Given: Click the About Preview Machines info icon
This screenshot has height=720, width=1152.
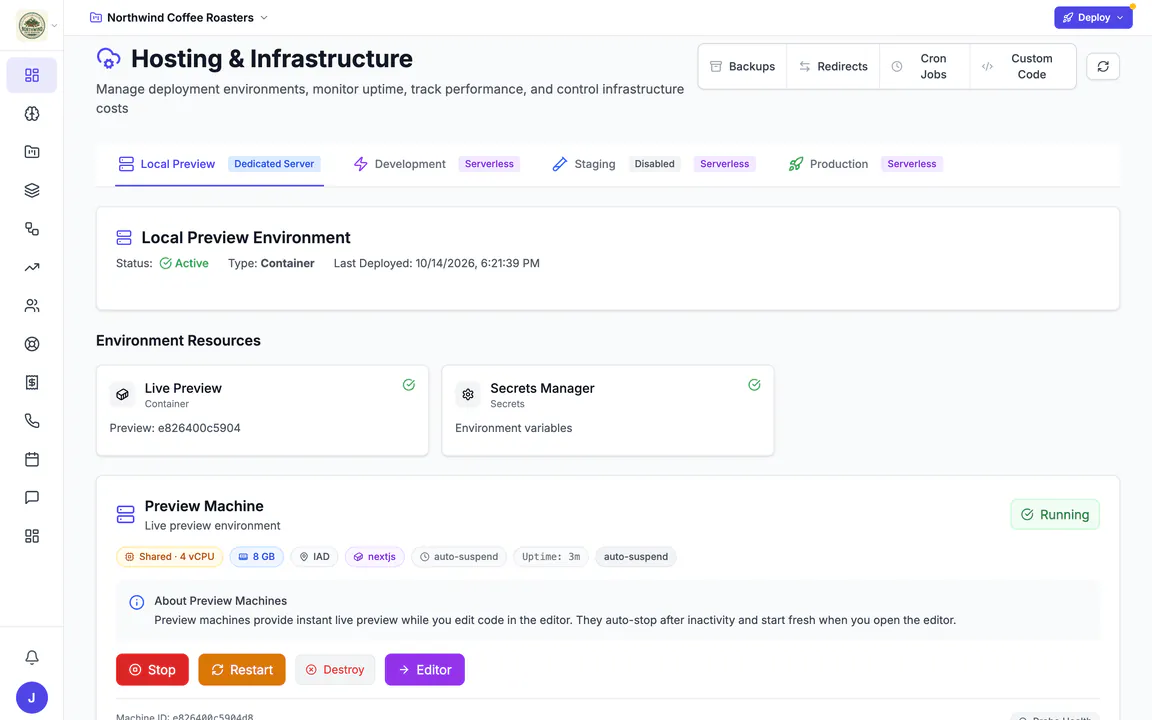Looking at the screenshot, I should (x=137, y=602).
